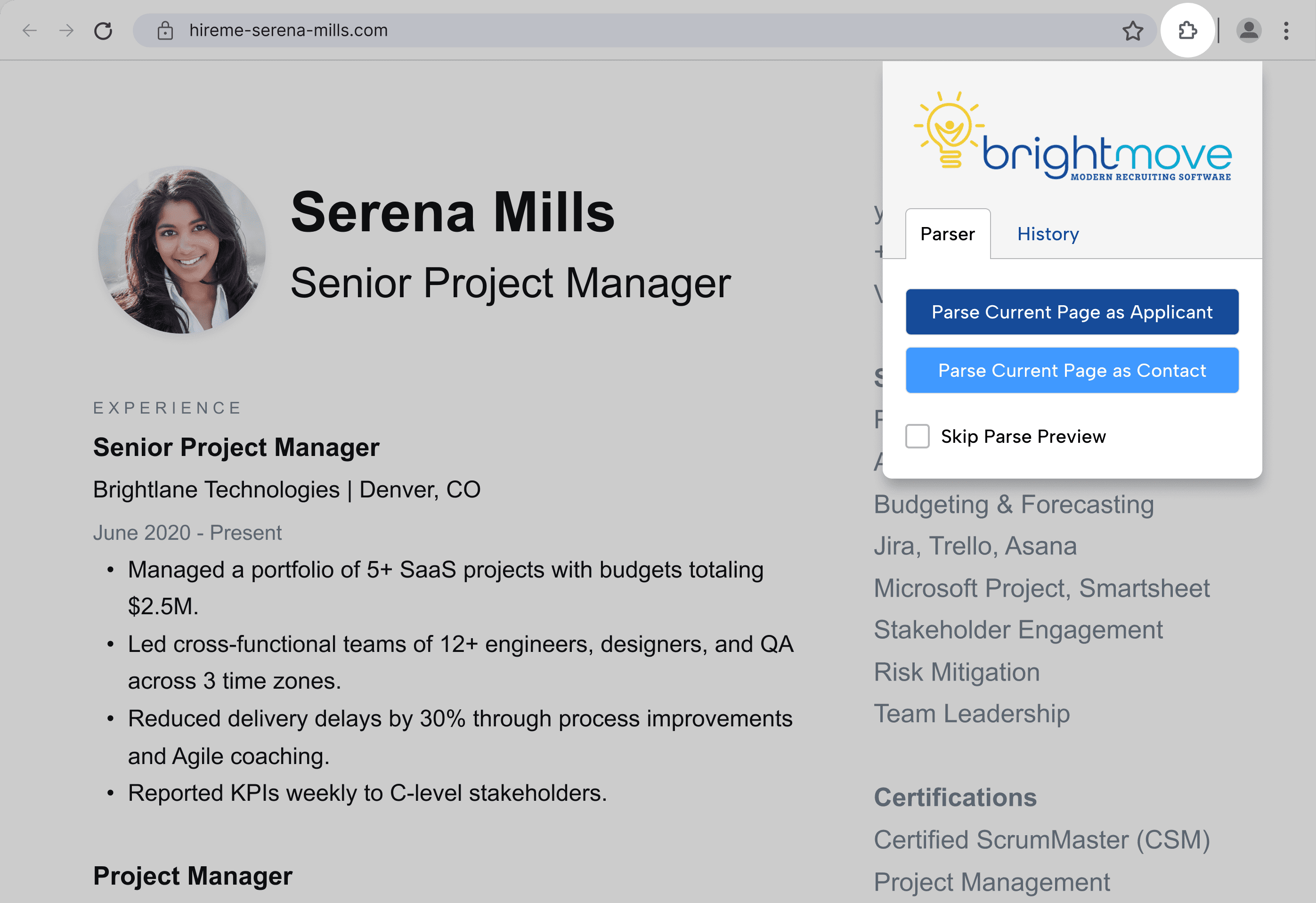Click the Skip Parse Preview label
Viewport: 1316px width, 903px height.
click(1023, 437)
